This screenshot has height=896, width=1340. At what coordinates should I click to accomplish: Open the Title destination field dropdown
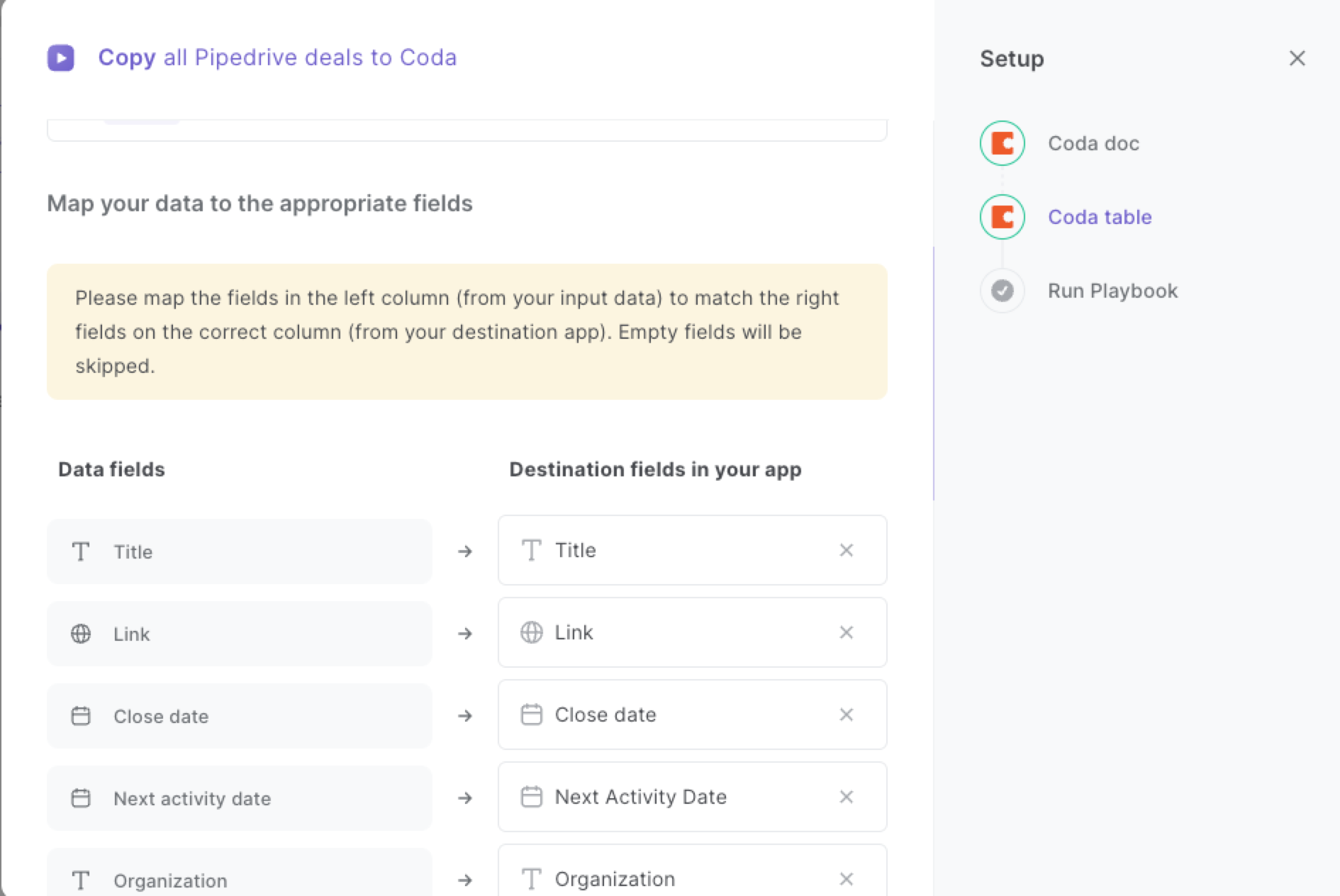[692, 550]
